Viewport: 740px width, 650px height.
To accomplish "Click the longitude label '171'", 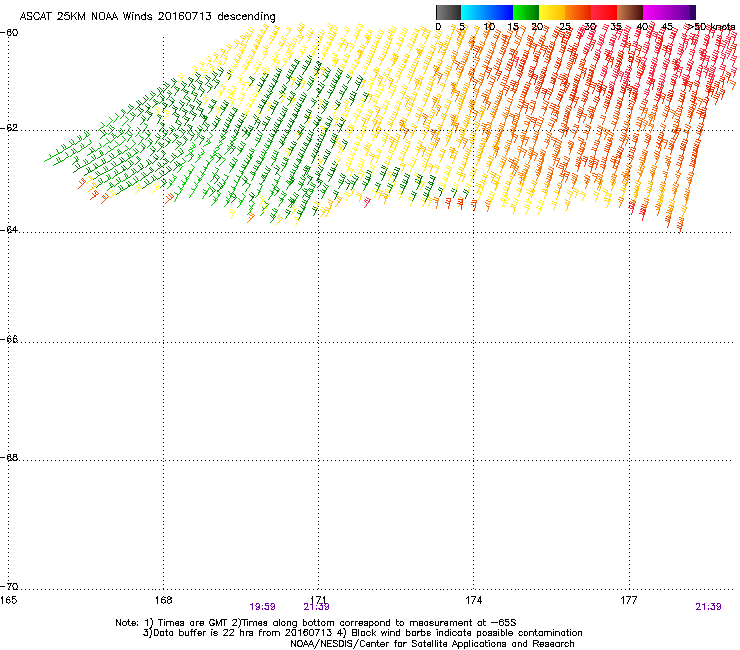I will coord(319,600).
